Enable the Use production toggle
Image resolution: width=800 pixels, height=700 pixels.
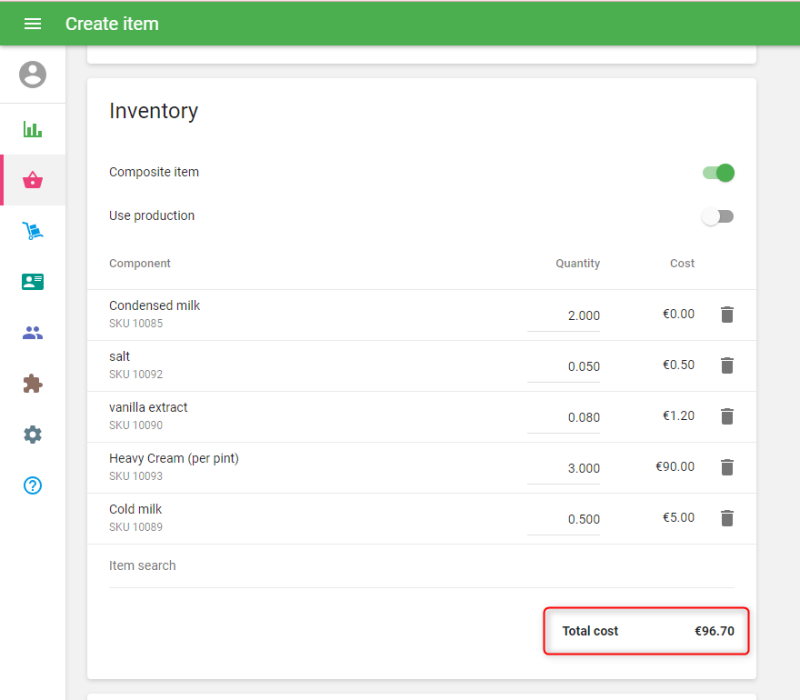pos(717,216)
